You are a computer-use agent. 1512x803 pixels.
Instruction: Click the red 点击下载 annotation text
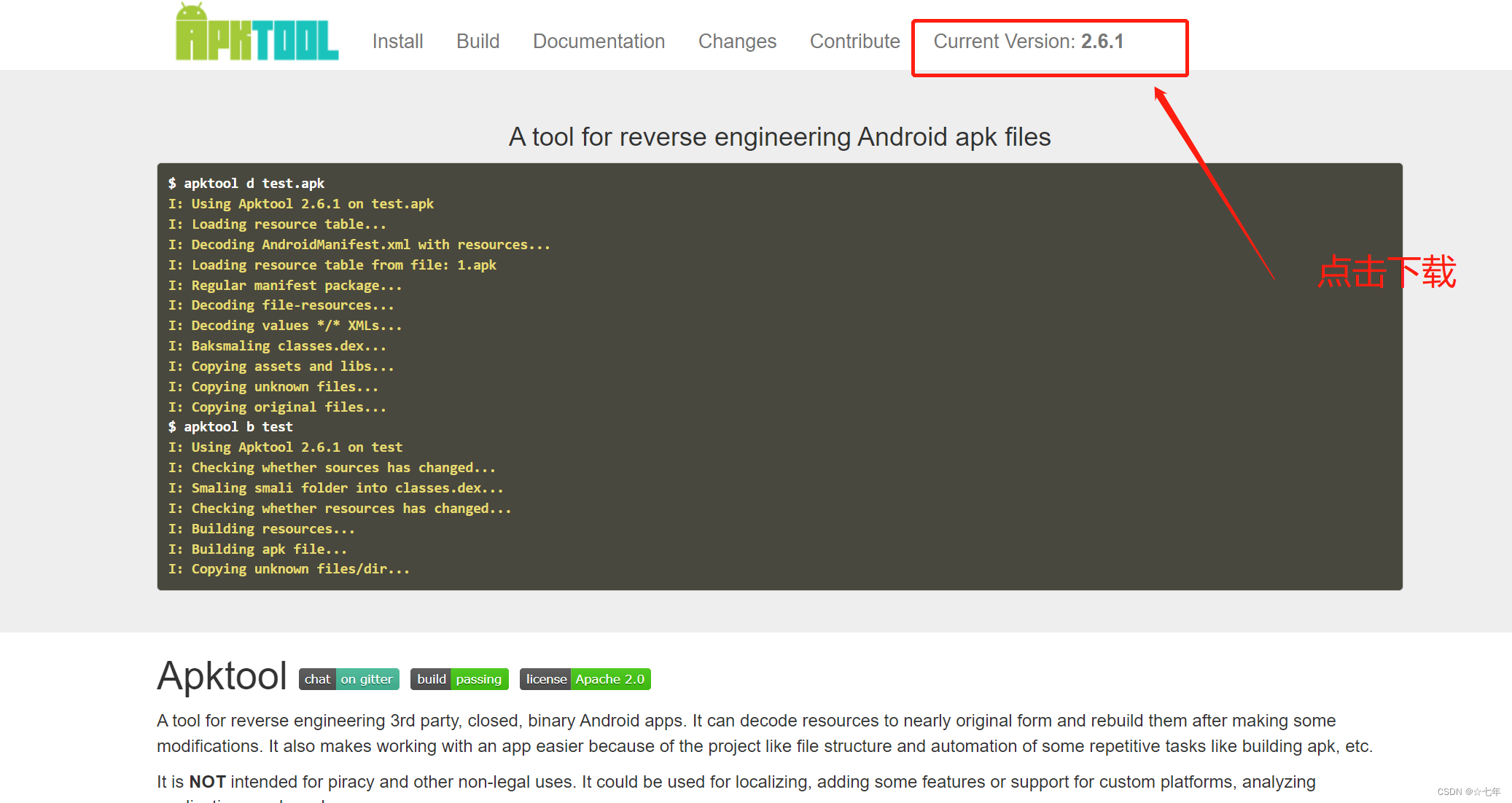(x=1387, y=273)
